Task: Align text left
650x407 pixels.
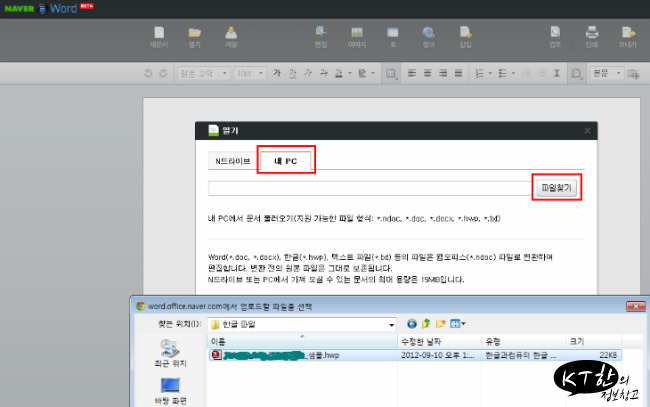Action: coord(412,73)
